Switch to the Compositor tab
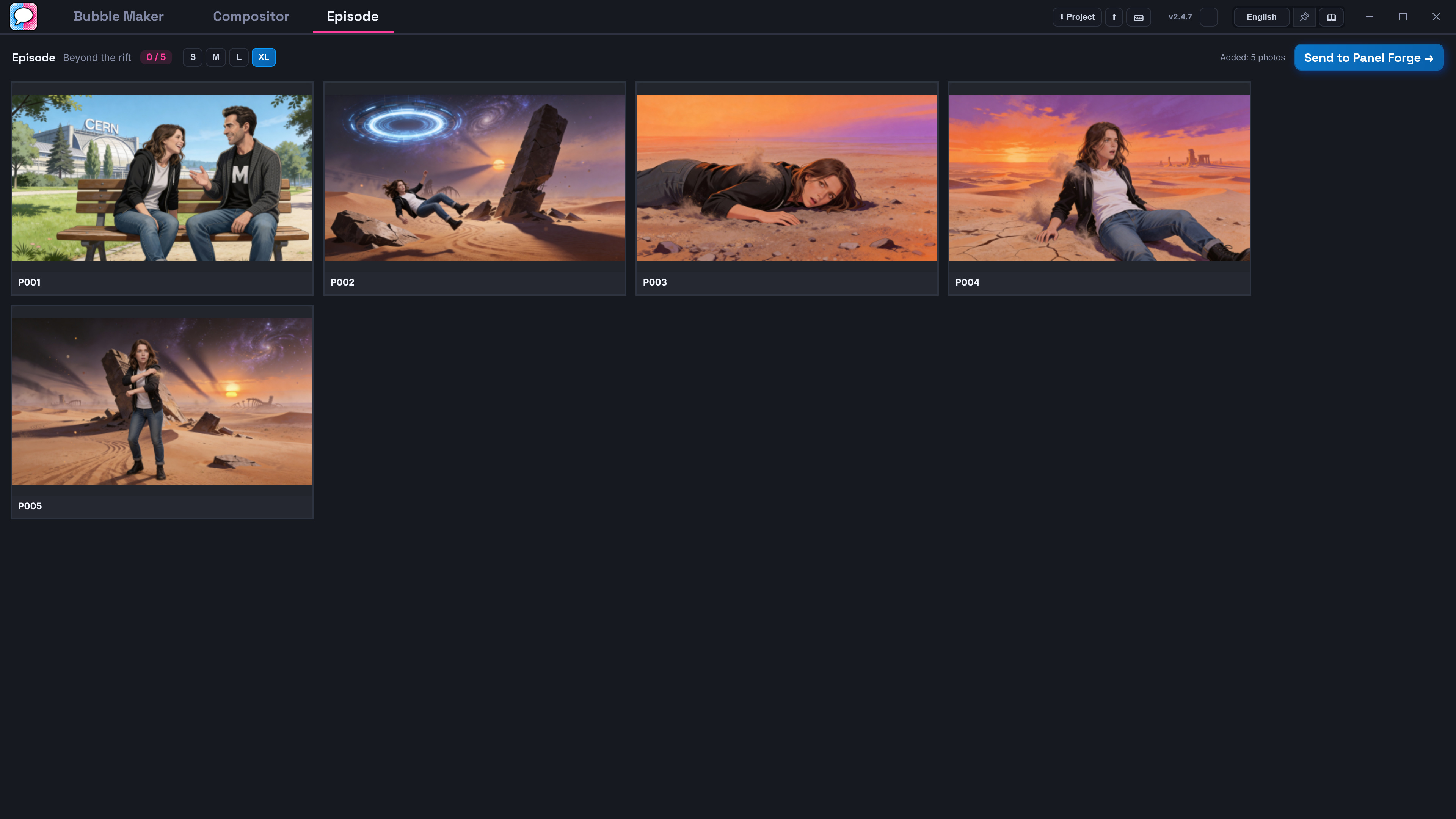 pyautogui.click(x=251, y=16)
